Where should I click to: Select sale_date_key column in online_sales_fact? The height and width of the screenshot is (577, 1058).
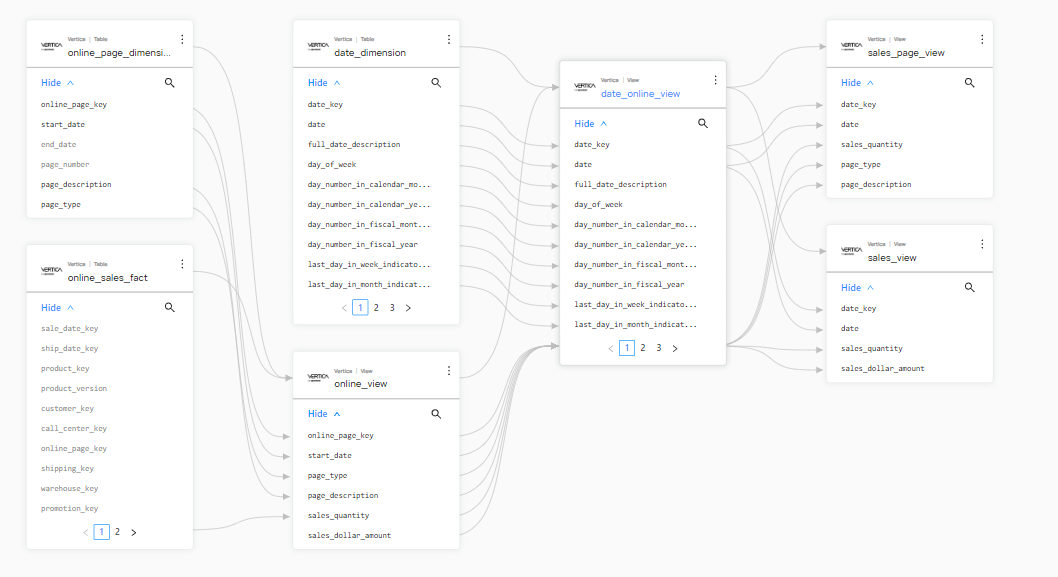[69, 329]
